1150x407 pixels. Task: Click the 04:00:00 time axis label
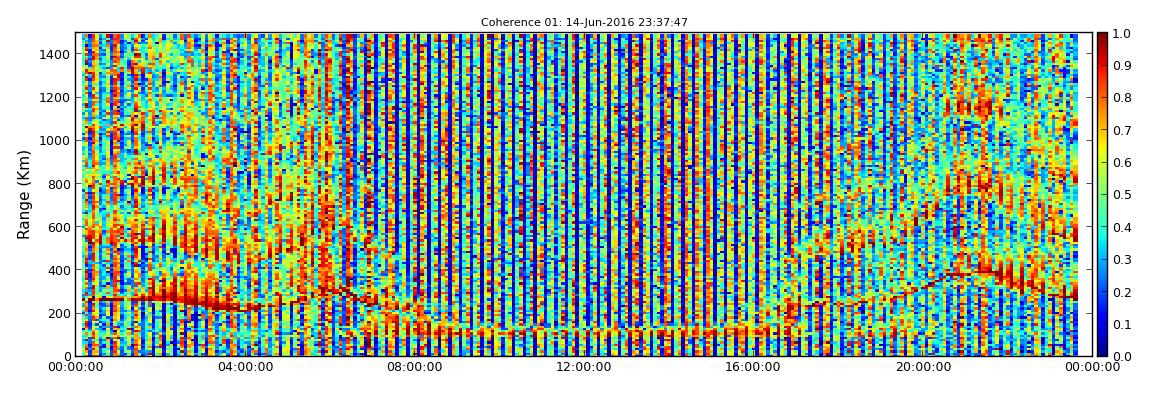(244, 367)
